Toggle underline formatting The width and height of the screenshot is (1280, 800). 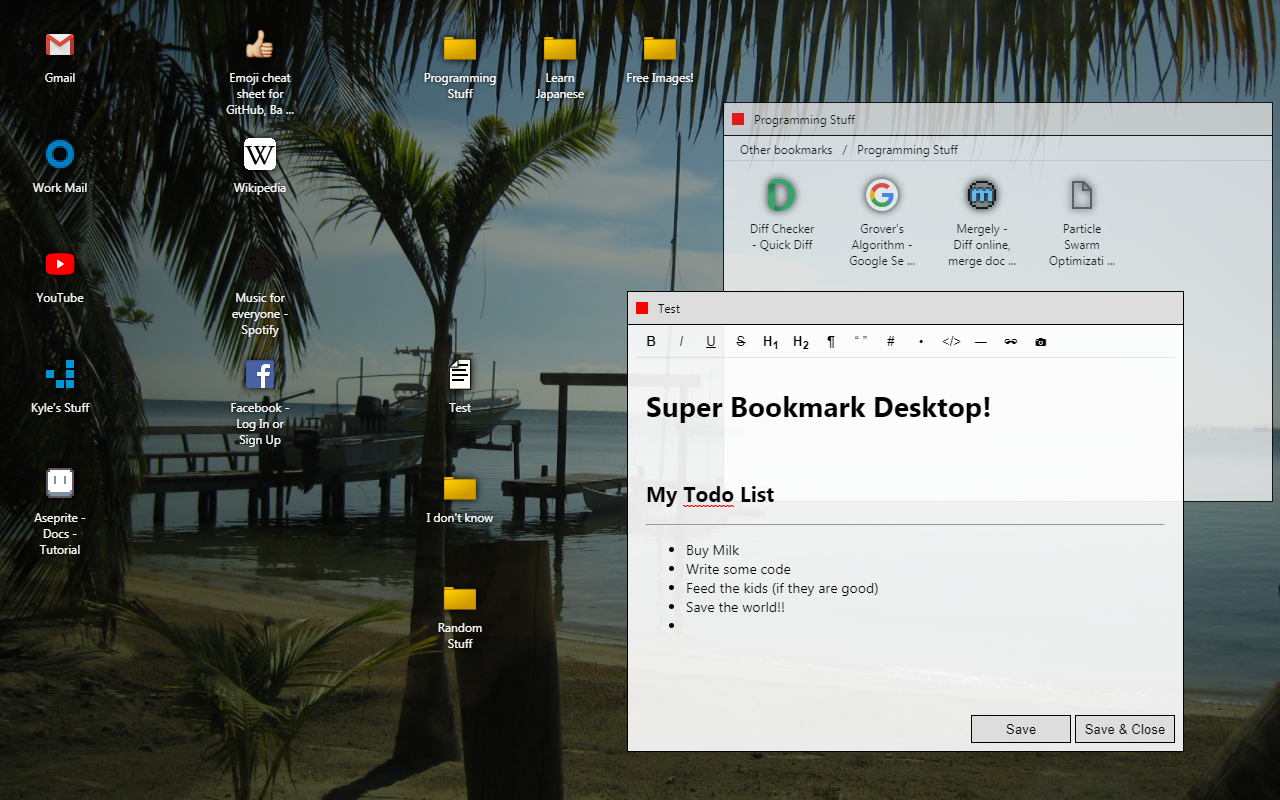pos(711,341)
